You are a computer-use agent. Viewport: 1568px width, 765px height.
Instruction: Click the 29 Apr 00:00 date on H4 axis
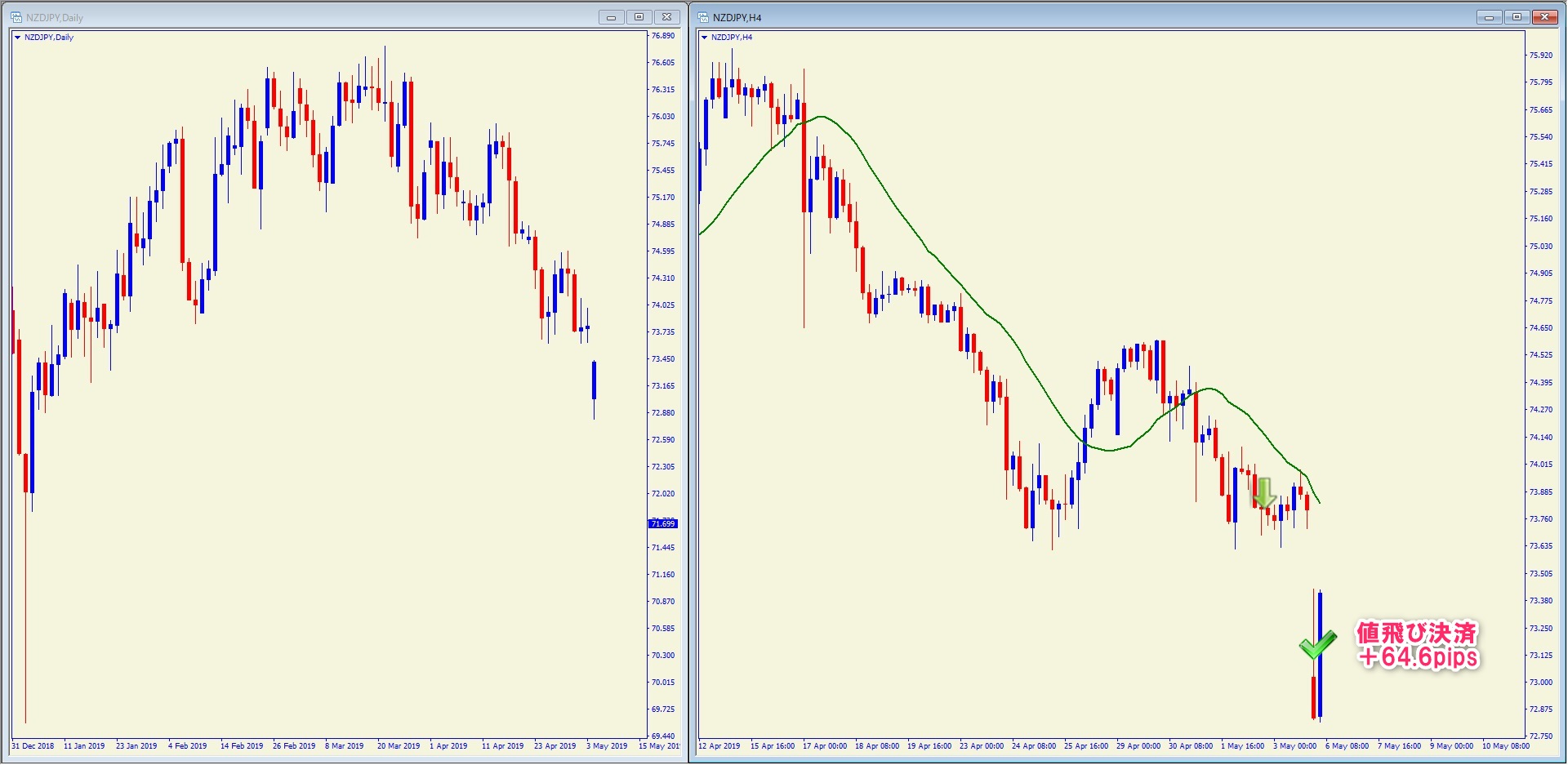(1138, 746)
